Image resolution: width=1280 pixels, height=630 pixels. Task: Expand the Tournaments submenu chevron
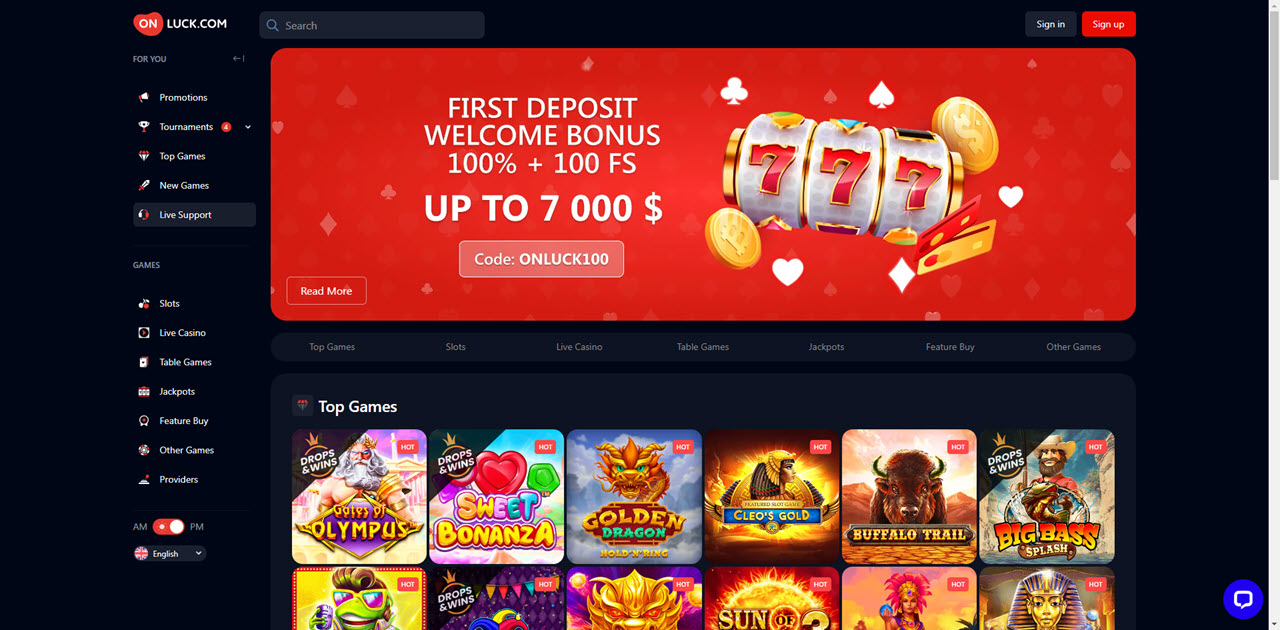(248, 127)
